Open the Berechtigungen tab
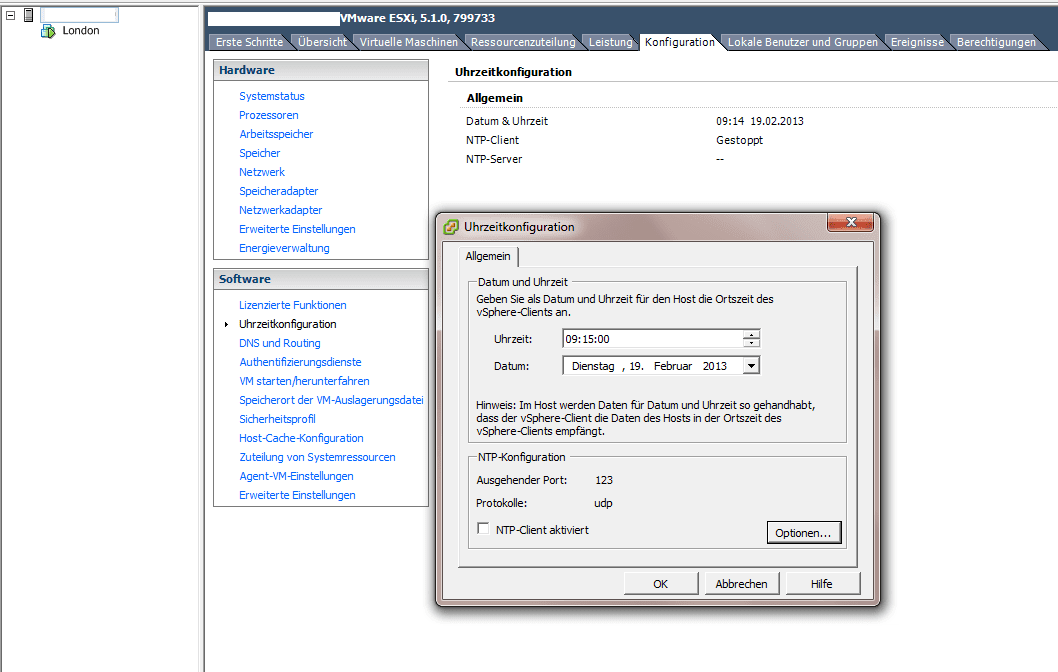The width and height of the screenshot is (1058, 672). coord(996,42)
